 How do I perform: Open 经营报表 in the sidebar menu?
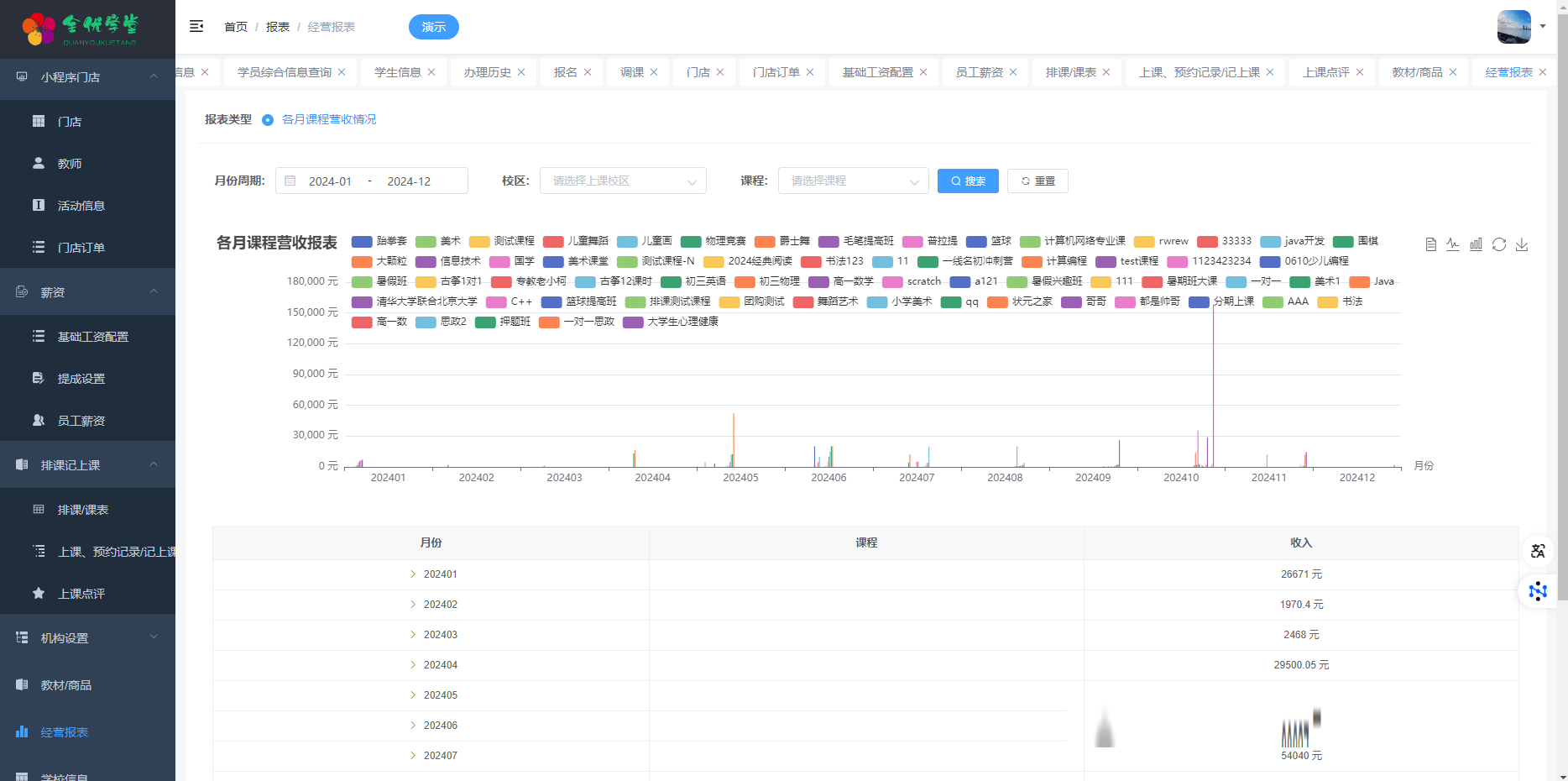pos(87,732)
